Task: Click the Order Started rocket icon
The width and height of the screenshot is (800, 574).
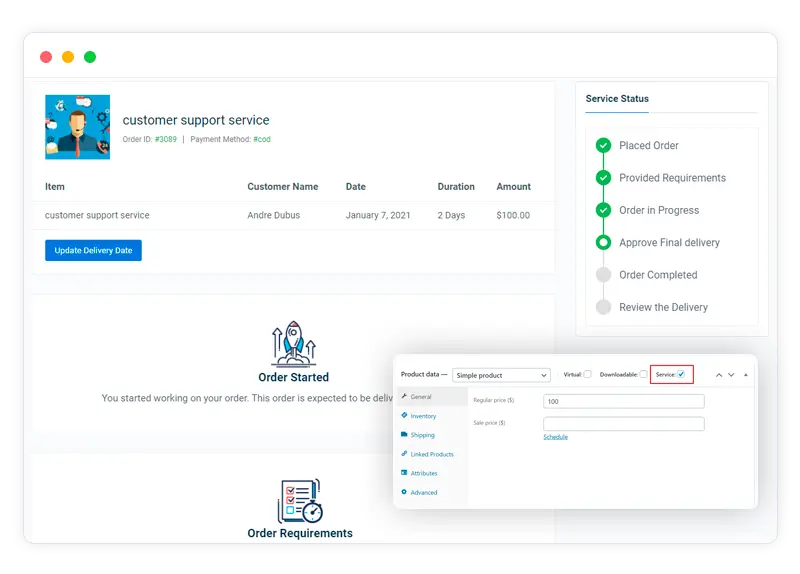Action: coord(294,344)
